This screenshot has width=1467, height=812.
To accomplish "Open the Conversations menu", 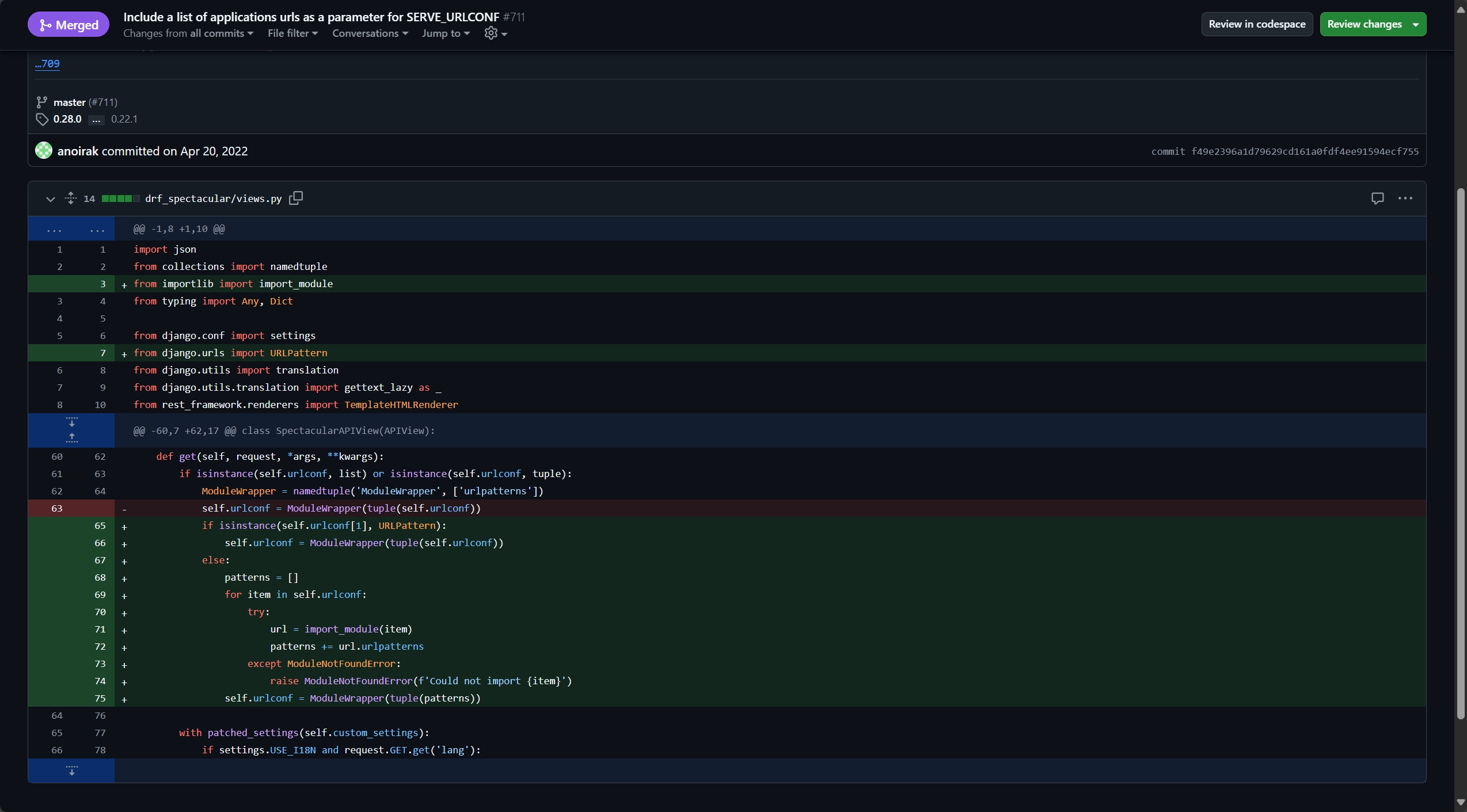I will (x=370, y=33).
